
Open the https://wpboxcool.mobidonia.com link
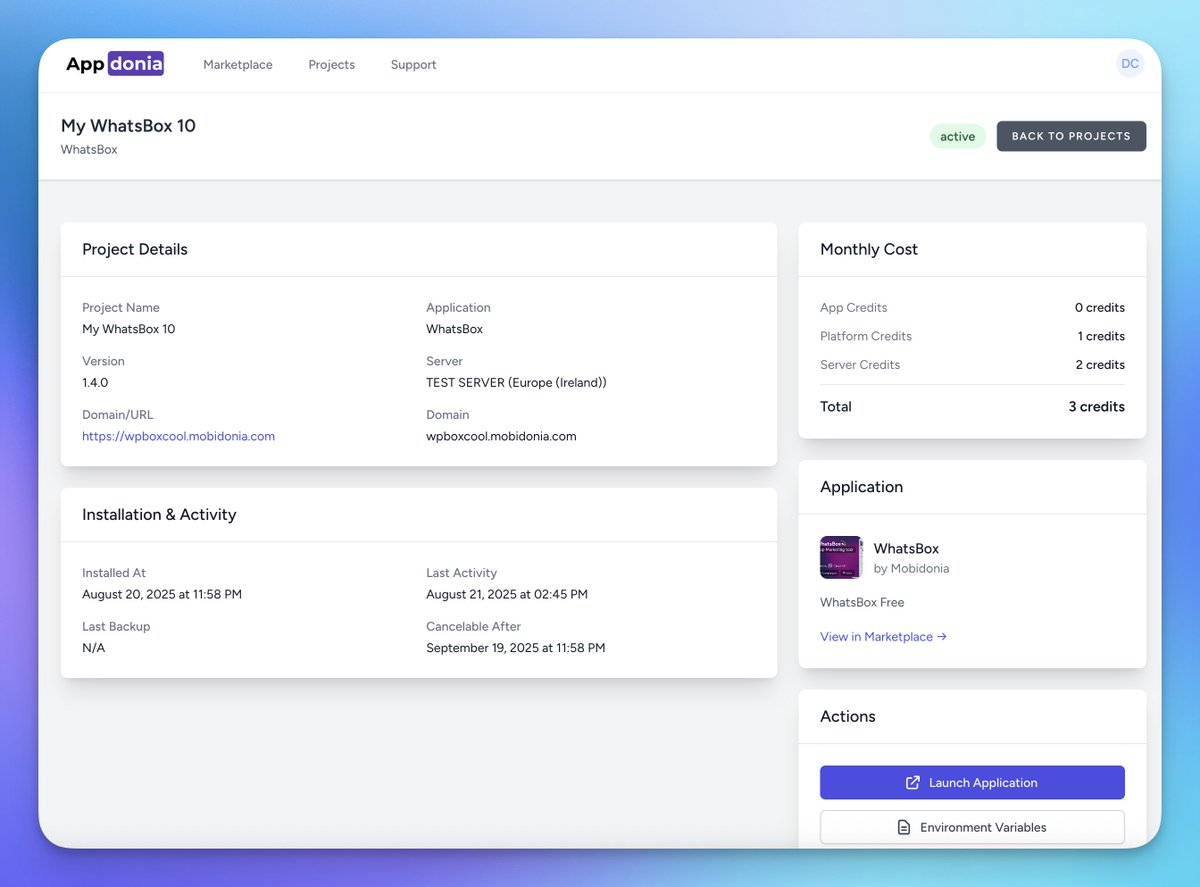tap(178, 436)
